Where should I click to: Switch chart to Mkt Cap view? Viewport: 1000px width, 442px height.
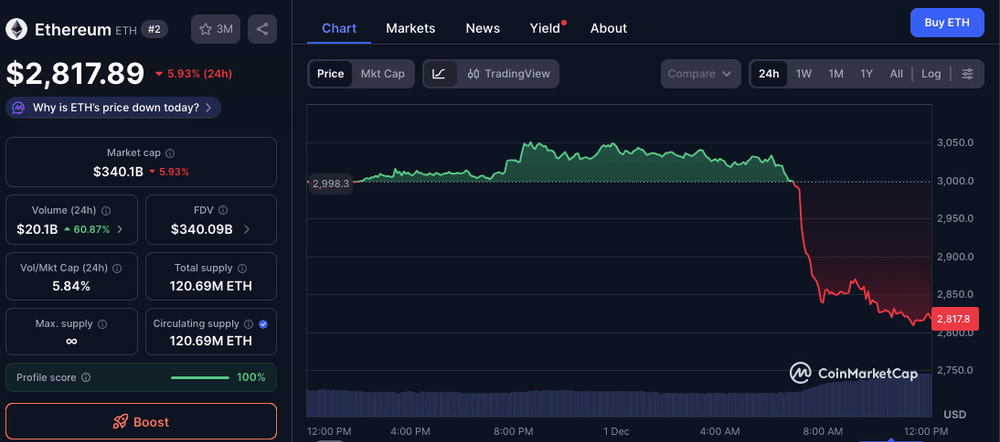pyautogui.click(x=382, y=74)
